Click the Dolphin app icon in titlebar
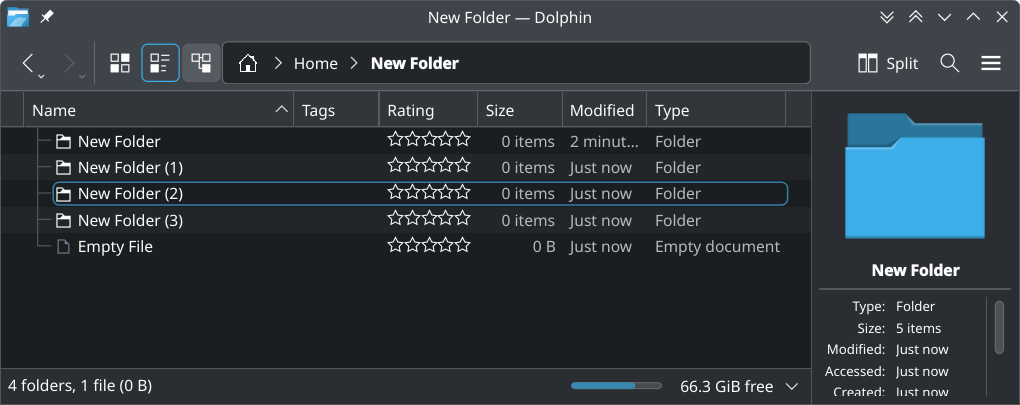Viewport: 1020px width, 405px height. [18, 17]
